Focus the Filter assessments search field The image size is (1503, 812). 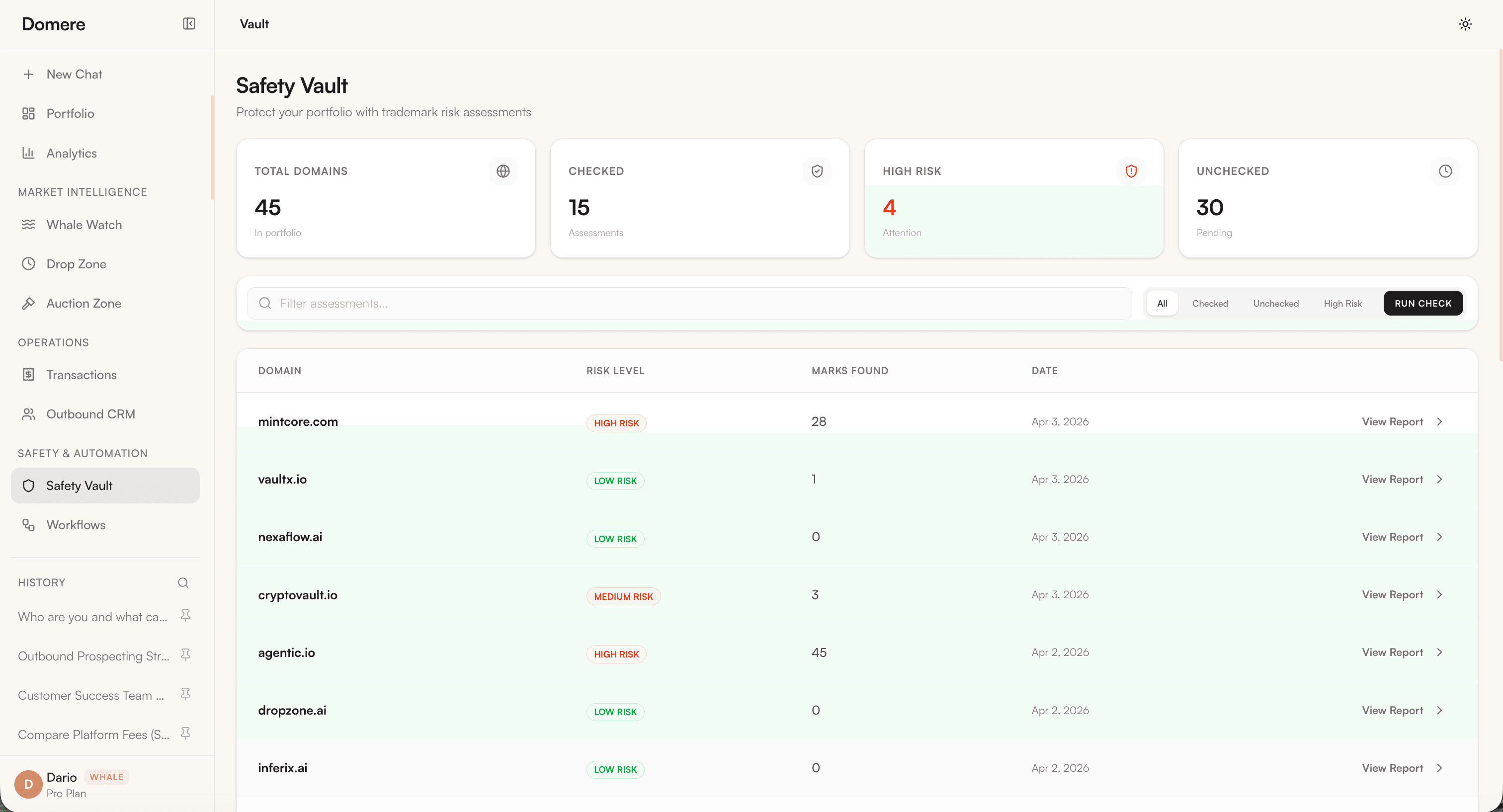pos(688,303)
